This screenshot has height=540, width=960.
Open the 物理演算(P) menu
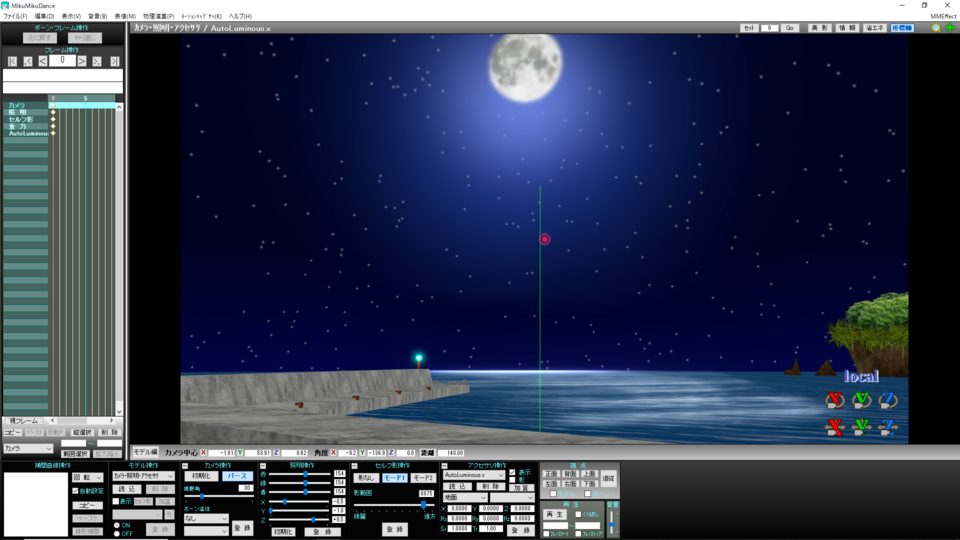[158, 17]
